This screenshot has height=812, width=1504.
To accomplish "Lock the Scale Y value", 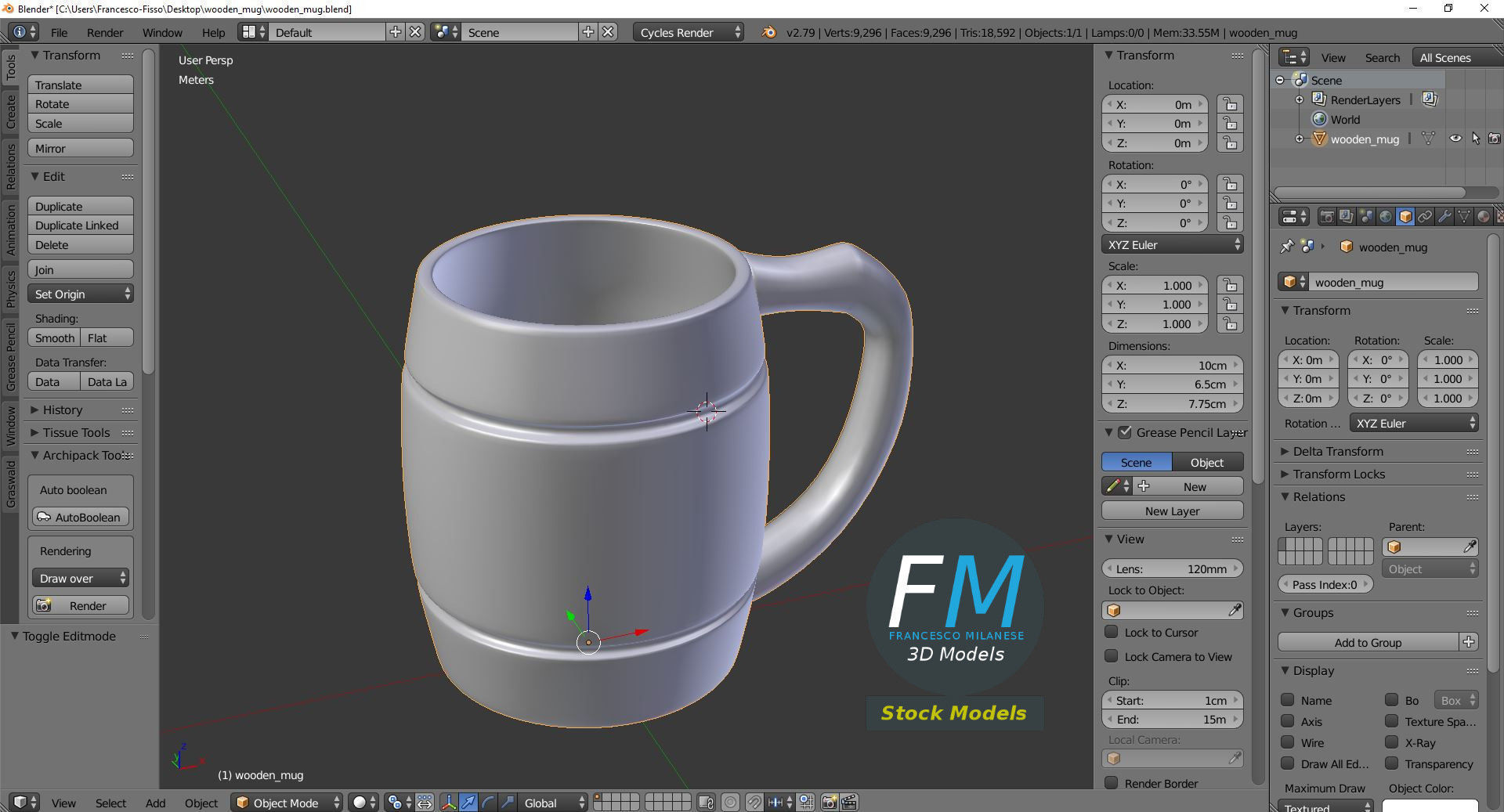I will pyautogui.click(x=1230, y=305).
